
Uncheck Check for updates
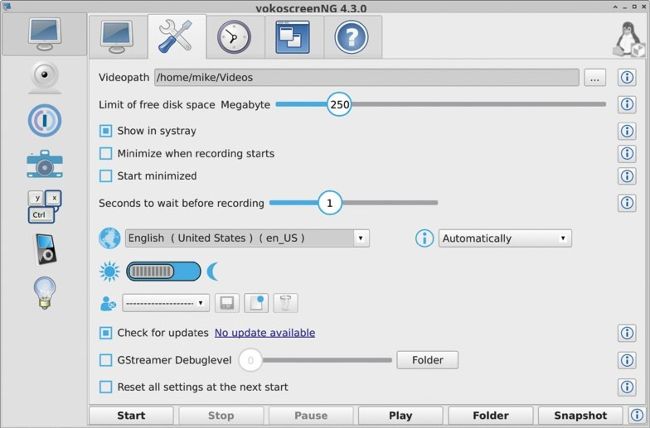click(106, 333)
